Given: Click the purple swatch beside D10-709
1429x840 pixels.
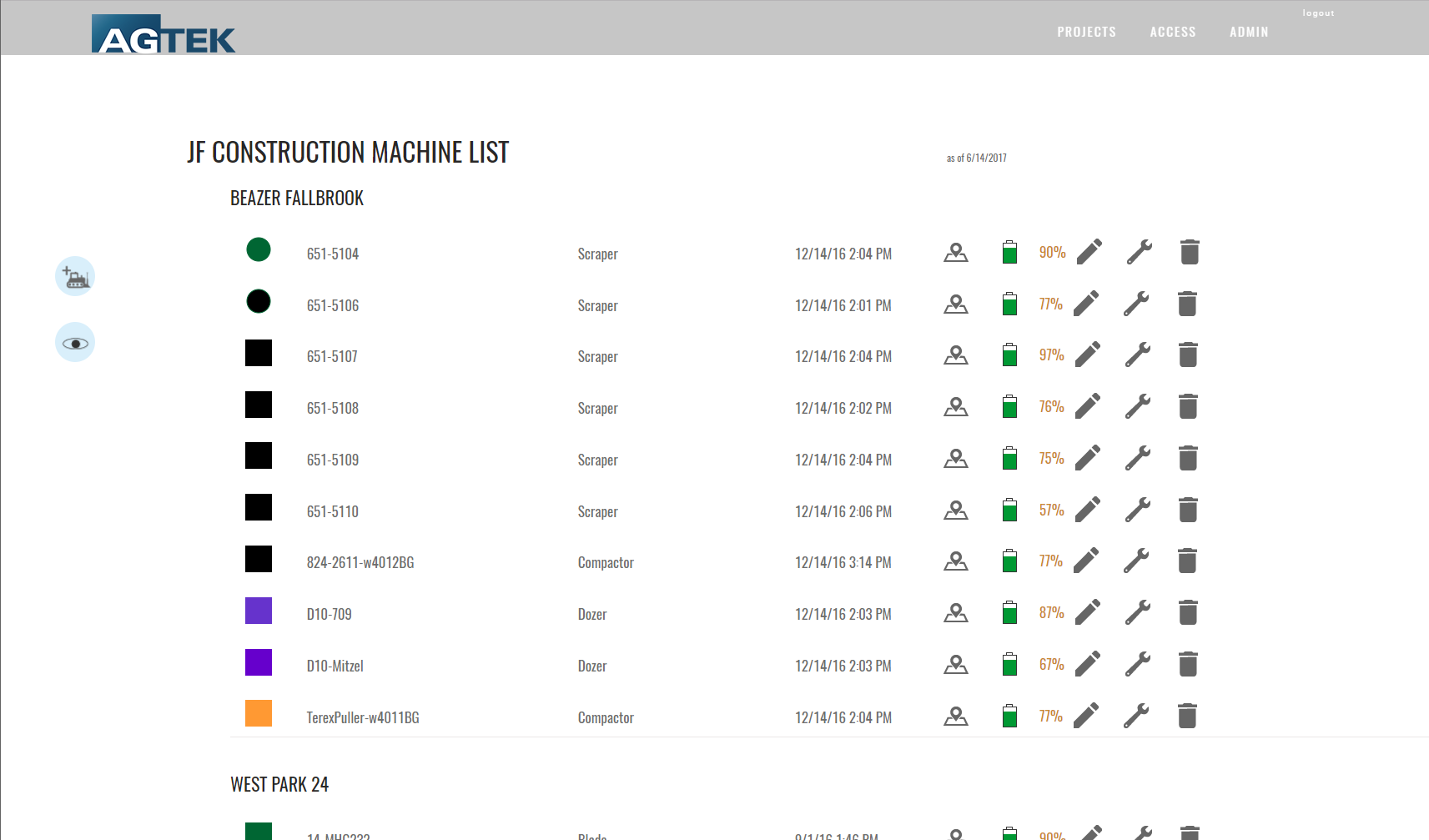Looking at the screenshot, I should (259, 611).
